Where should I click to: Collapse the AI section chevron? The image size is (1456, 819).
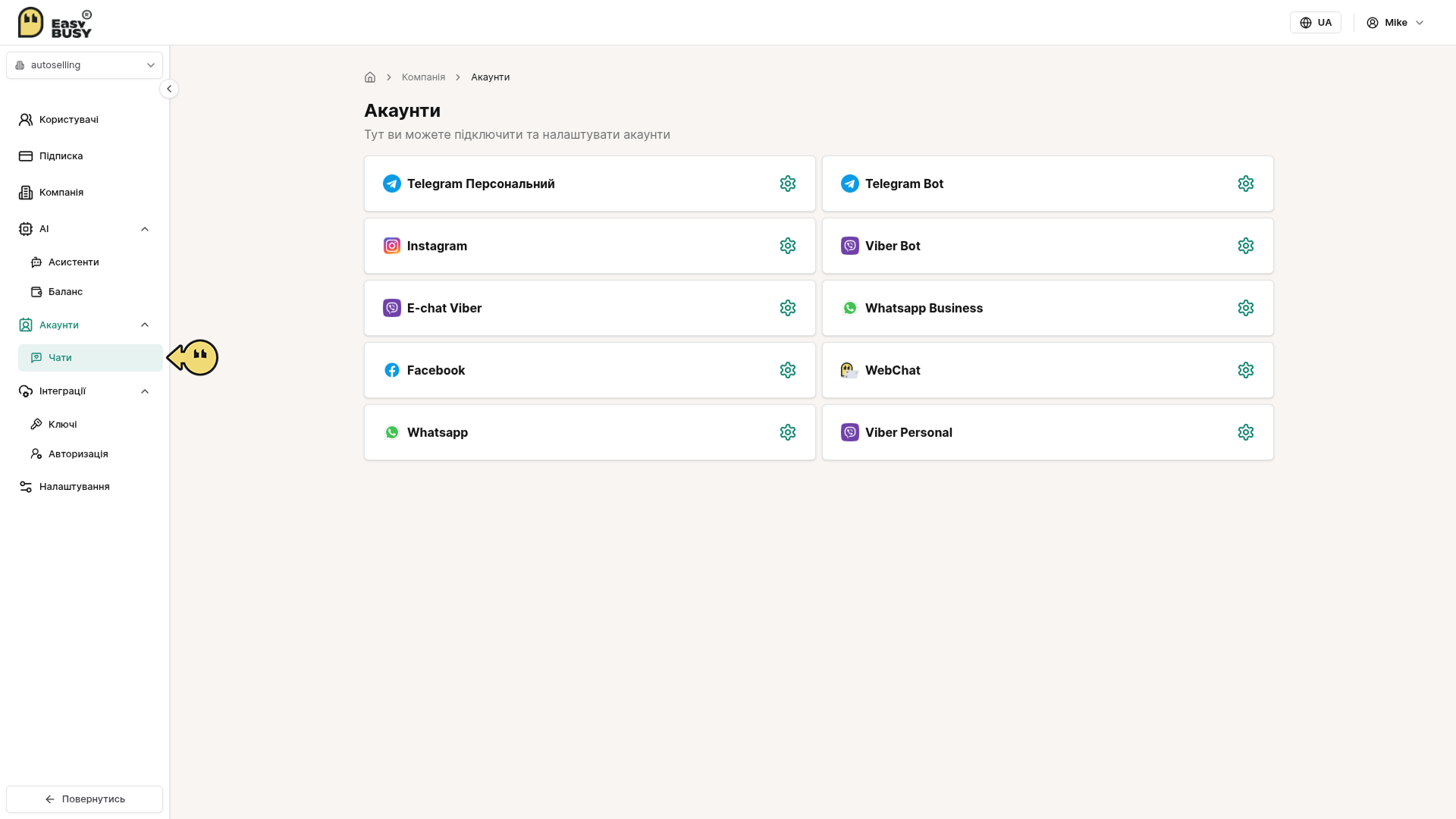click(x=145, y=229)
